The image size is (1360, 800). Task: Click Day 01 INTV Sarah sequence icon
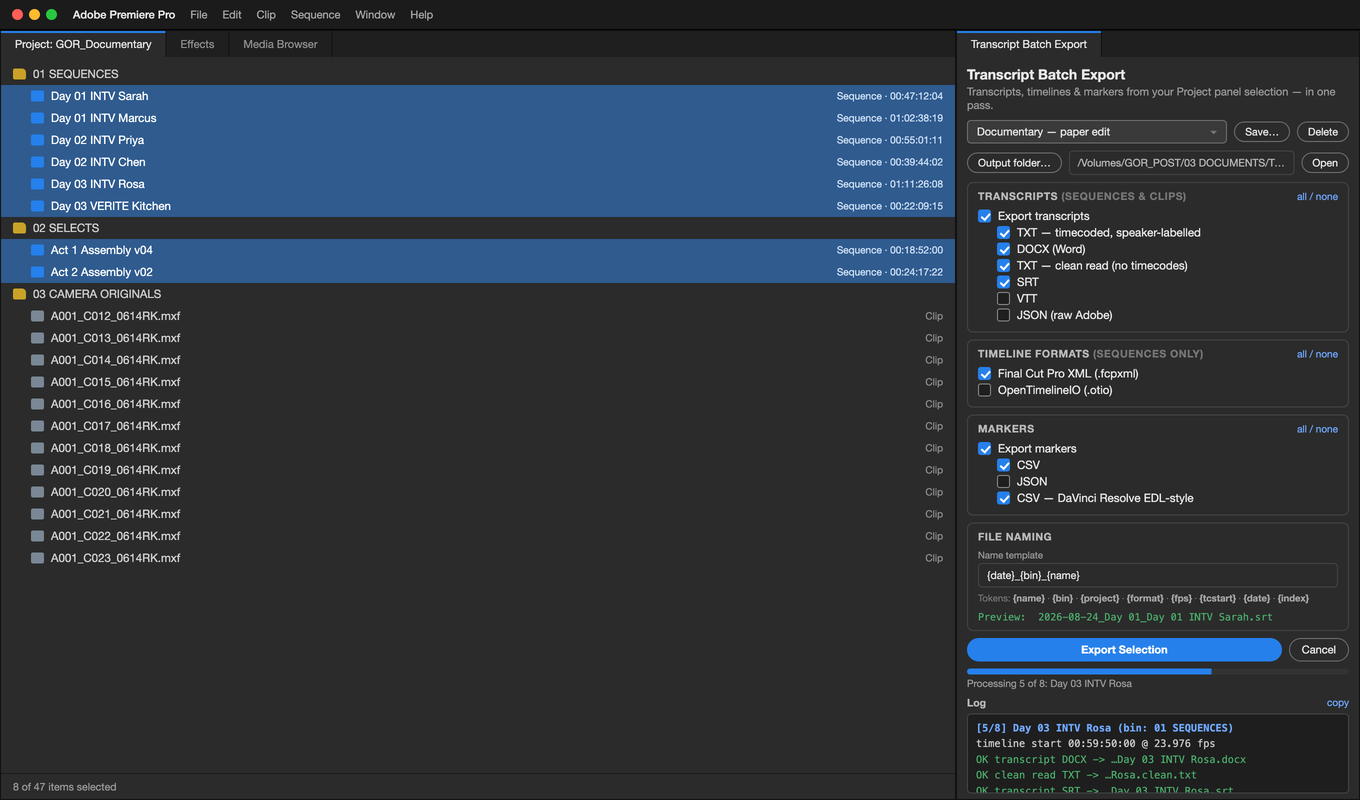pyautogui.click(x=37, y=96)
